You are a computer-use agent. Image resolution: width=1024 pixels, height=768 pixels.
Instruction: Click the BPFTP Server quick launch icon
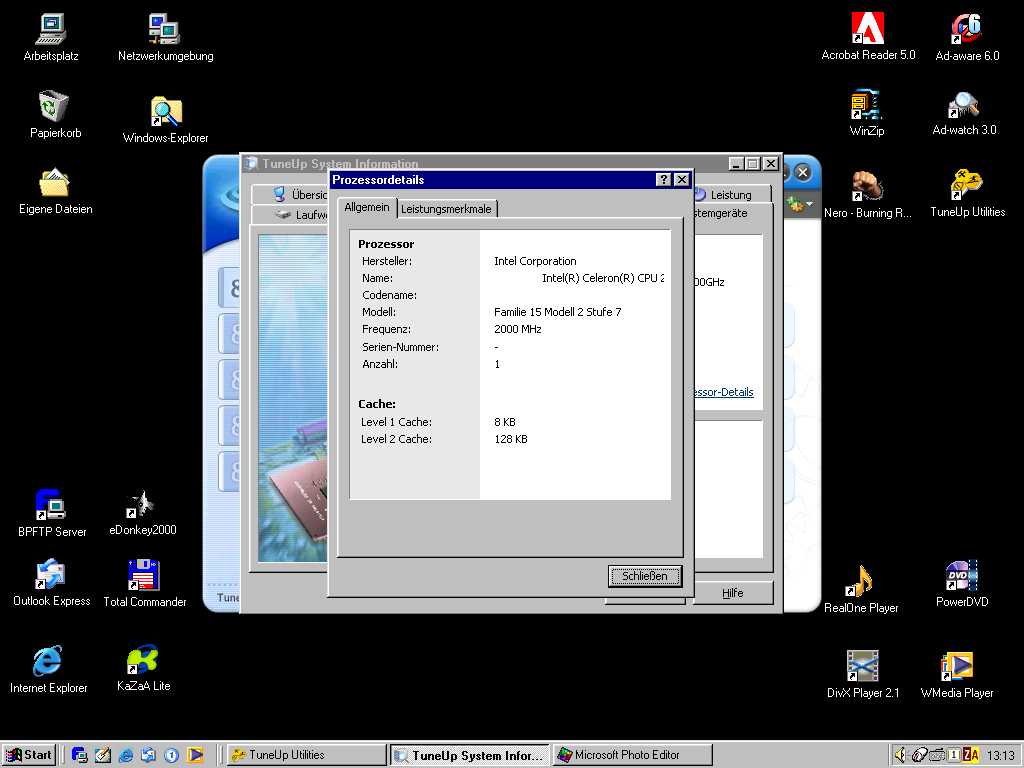[80, 755]
